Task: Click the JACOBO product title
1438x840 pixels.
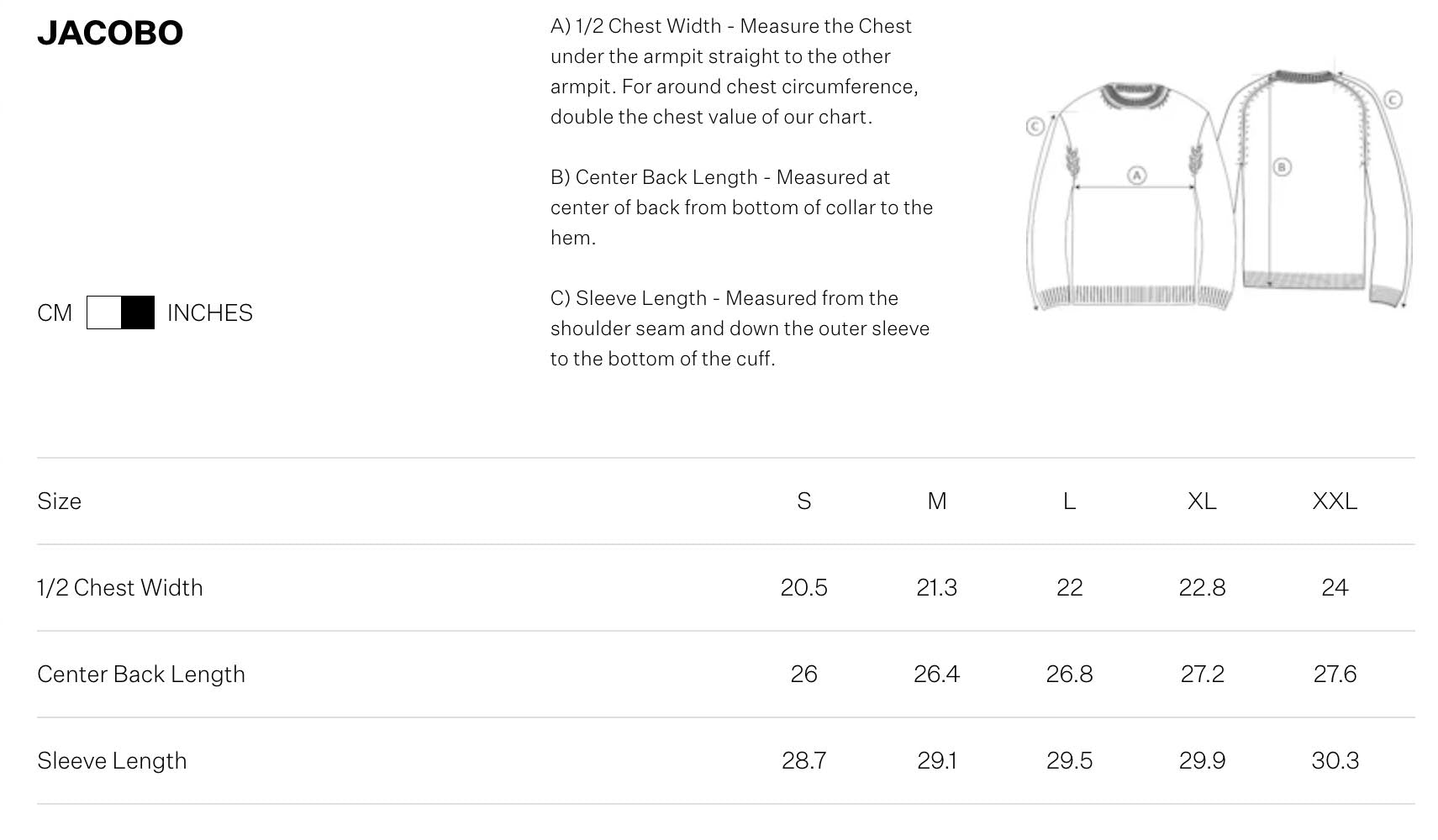Action: click(x=110, y=33)
